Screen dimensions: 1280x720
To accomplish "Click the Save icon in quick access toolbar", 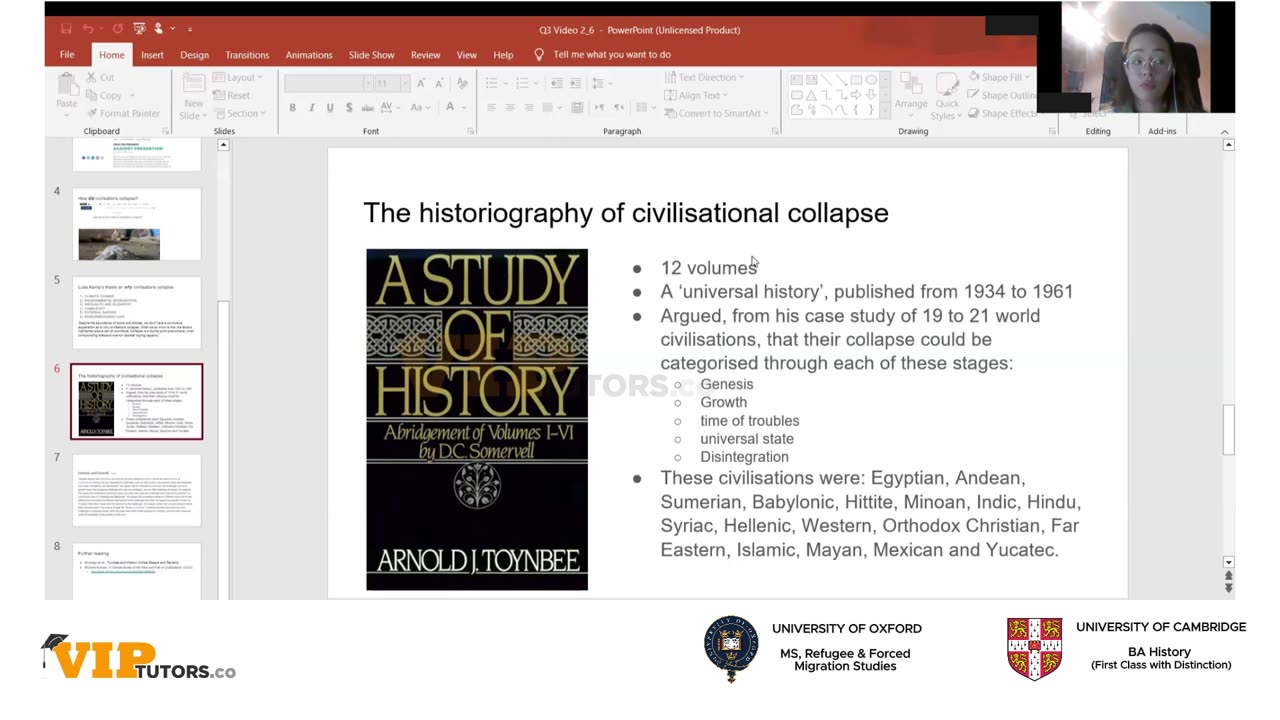I will (66, 29).
